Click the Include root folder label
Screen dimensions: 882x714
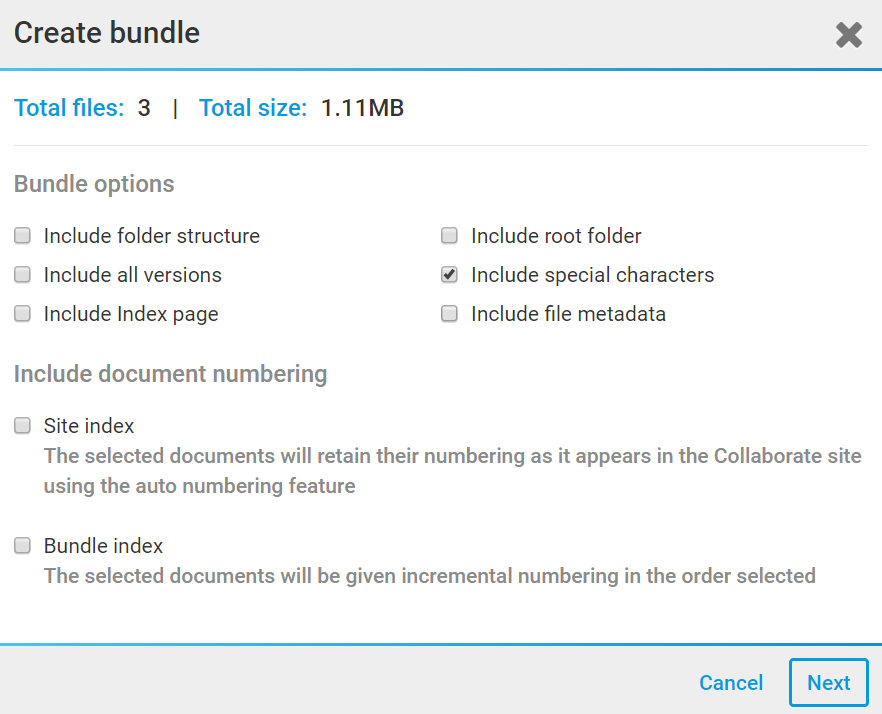pyautogui.click(x=556, y=236)
